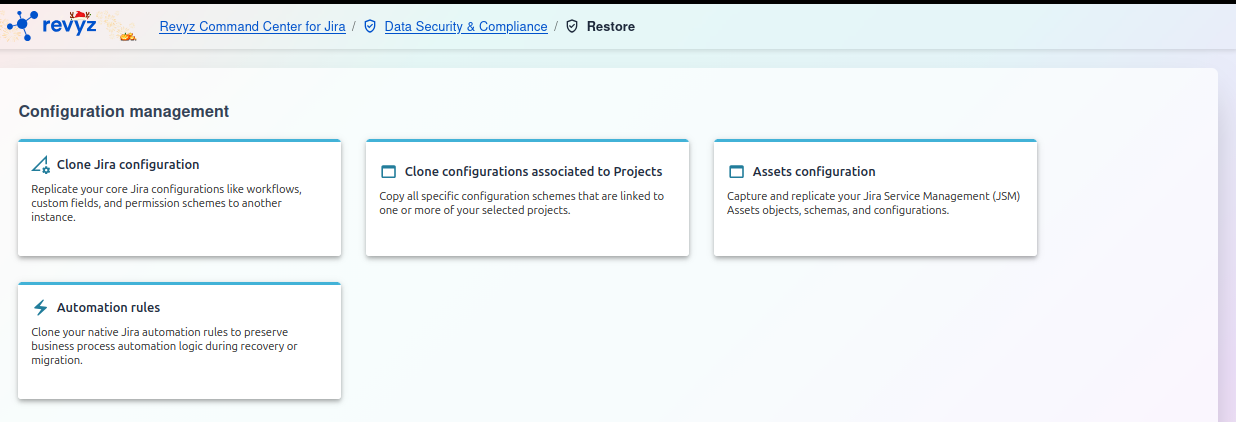This screenshot has width=1236, height=422.
Task: Select the Restore breadcrumb label
Action: coord(610,27)
